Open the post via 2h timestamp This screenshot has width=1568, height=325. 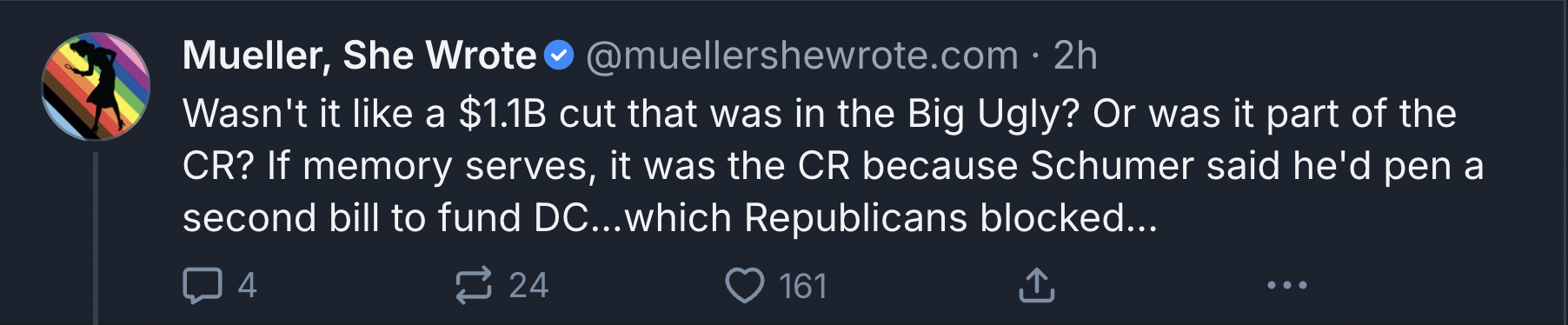pos(1075,56)
